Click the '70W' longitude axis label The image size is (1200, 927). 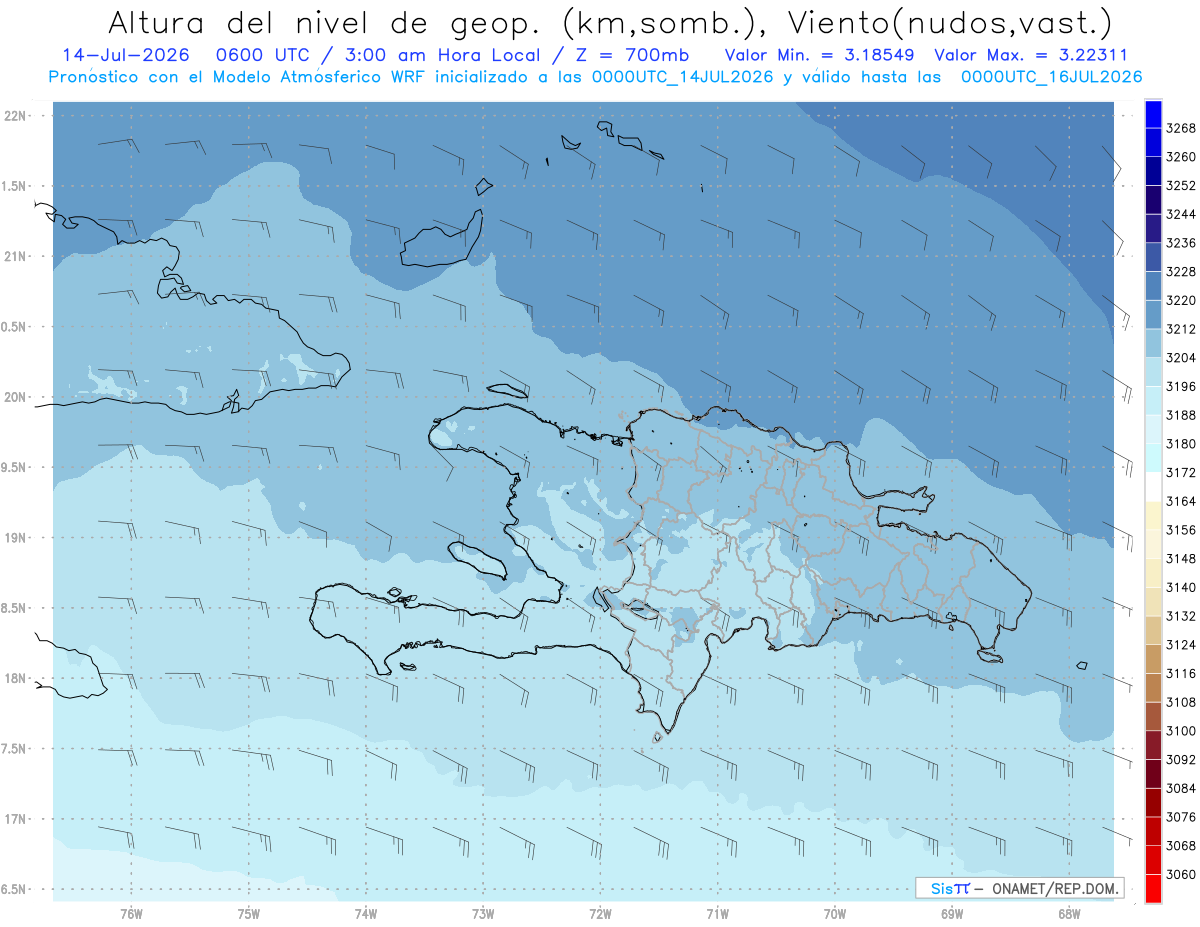tap(835, 914)
